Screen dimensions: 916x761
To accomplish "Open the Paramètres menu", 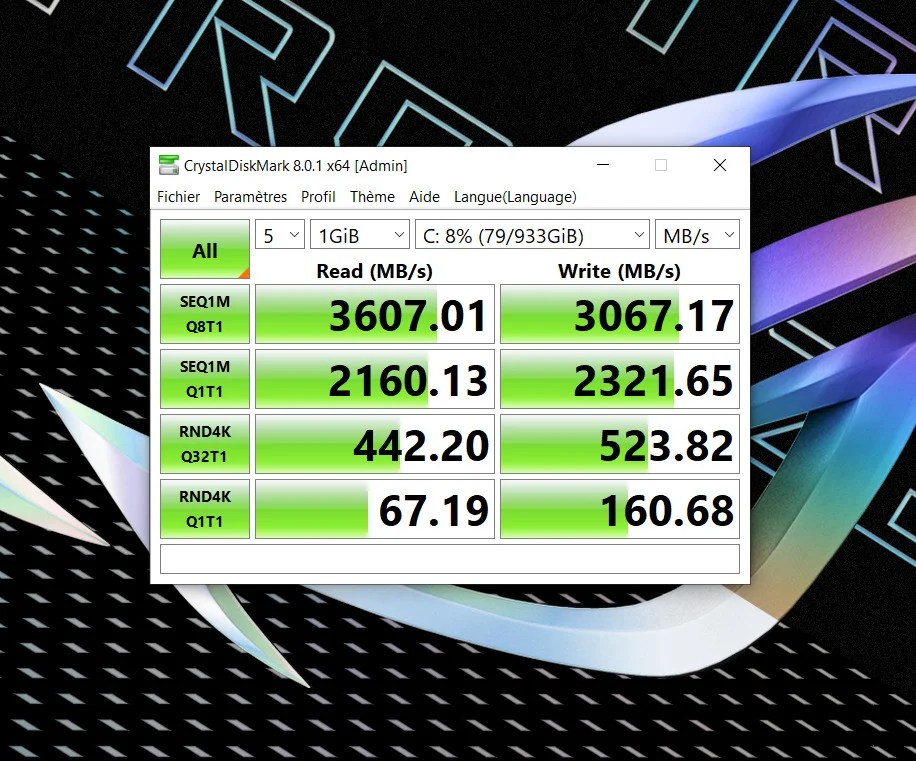I will point(250,197).
